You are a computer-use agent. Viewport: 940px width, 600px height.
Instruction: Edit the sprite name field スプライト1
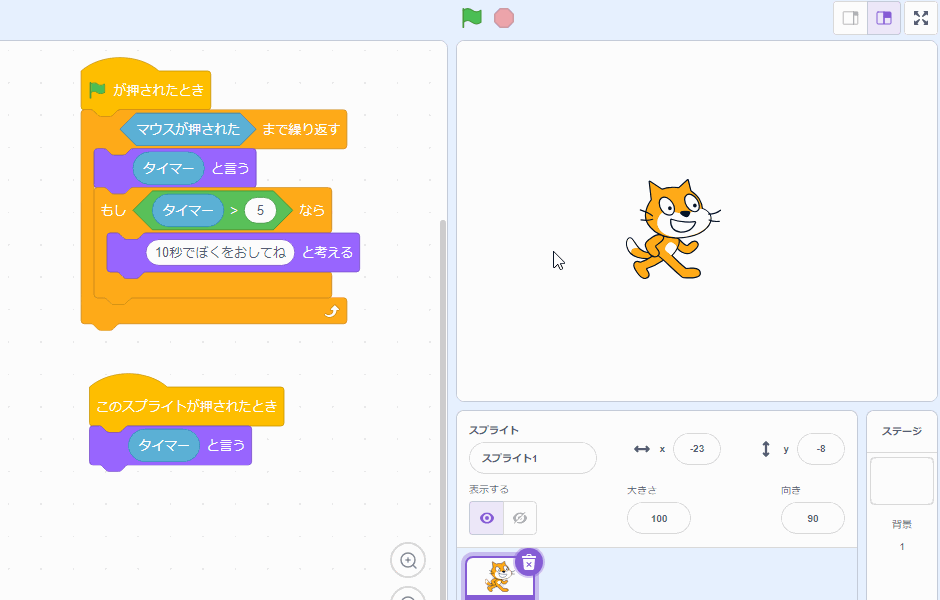point(533,458)
